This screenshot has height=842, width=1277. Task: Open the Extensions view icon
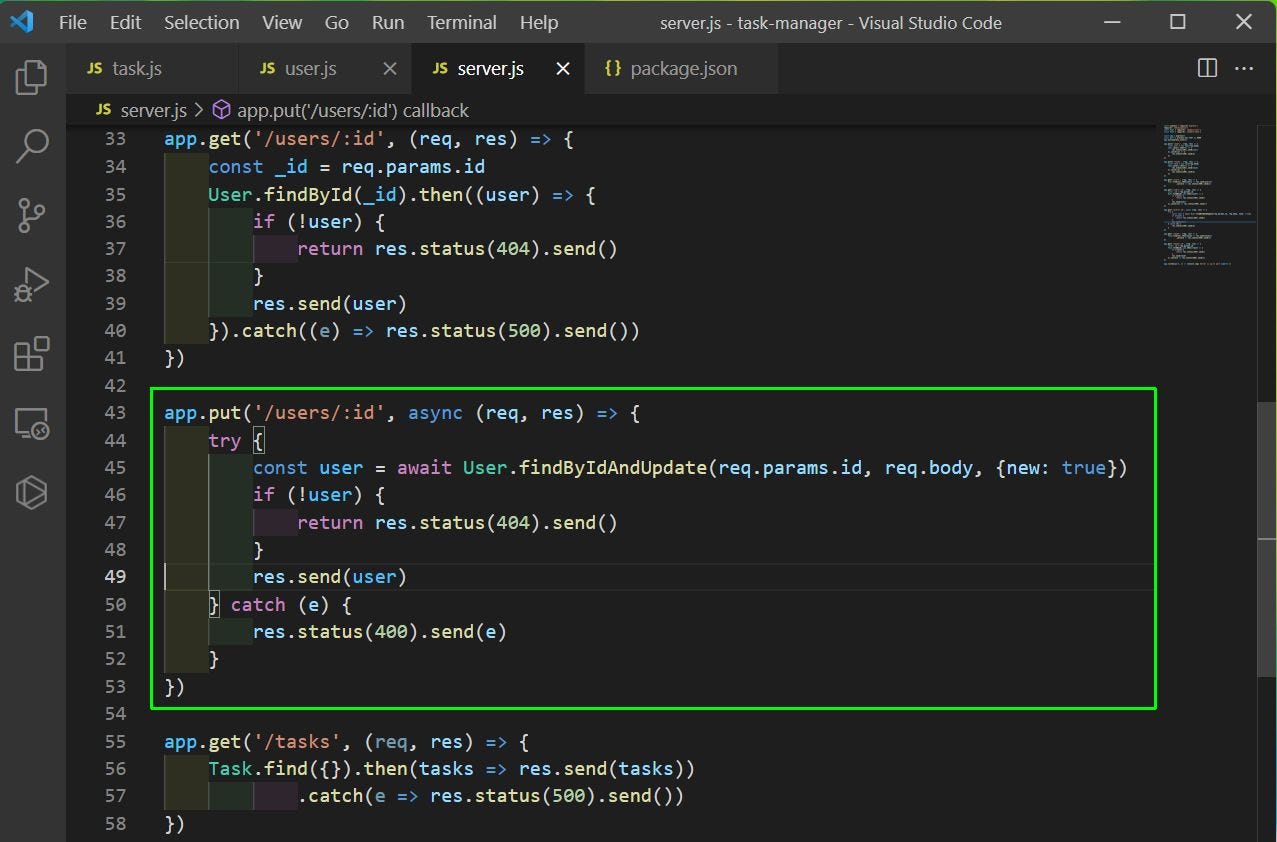pos(32,354)
